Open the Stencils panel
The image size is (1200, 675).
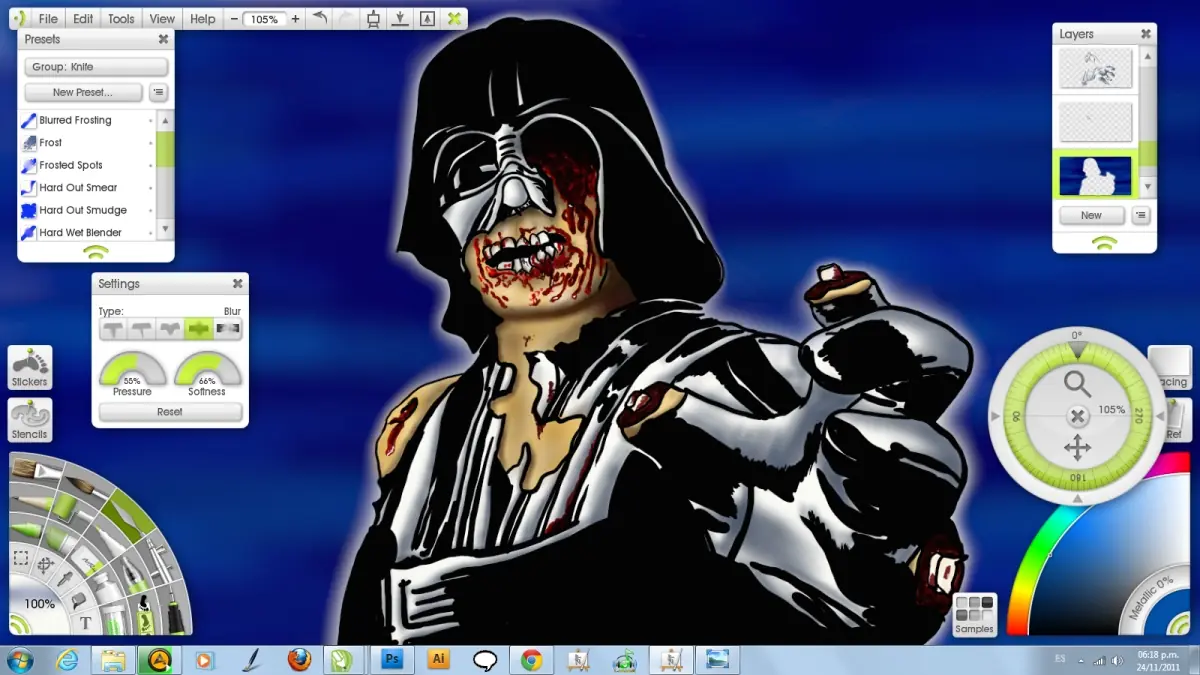point(29,420)
